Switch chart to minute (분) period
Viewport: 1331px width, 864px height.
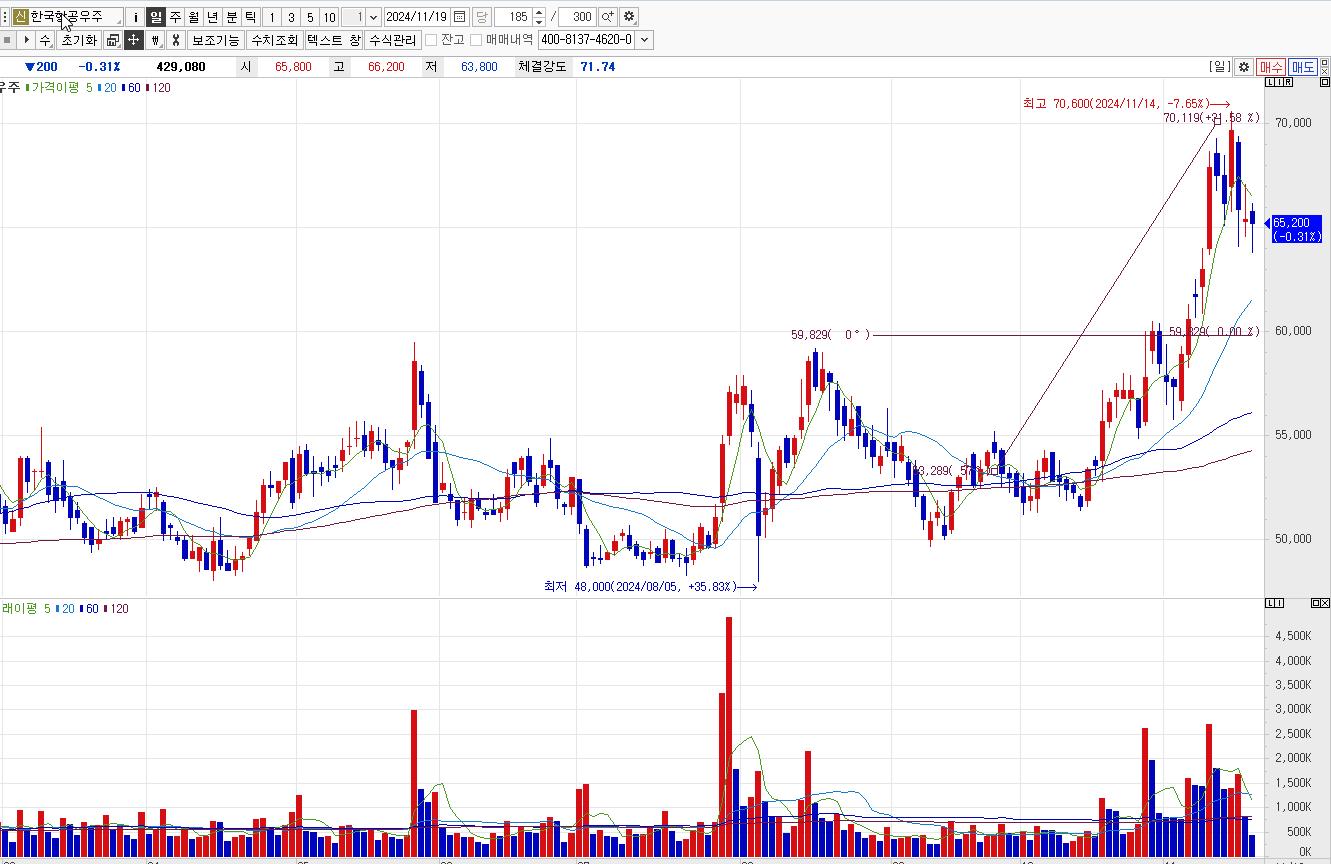[232, 17]
